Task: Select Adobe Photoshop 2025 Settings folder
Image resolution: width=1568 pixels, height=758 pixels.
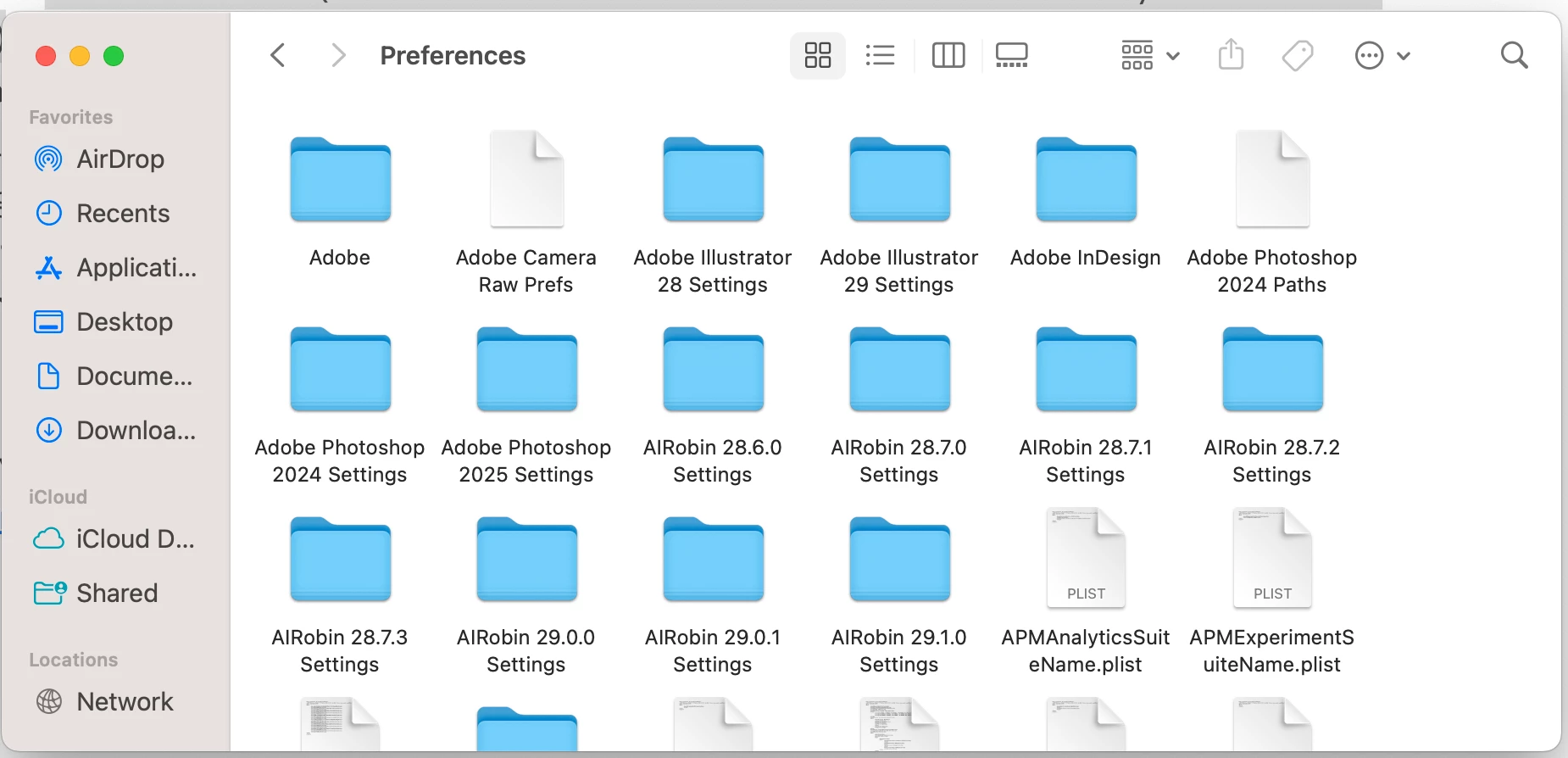Action: pyautogui.click(x=526, y=370)
